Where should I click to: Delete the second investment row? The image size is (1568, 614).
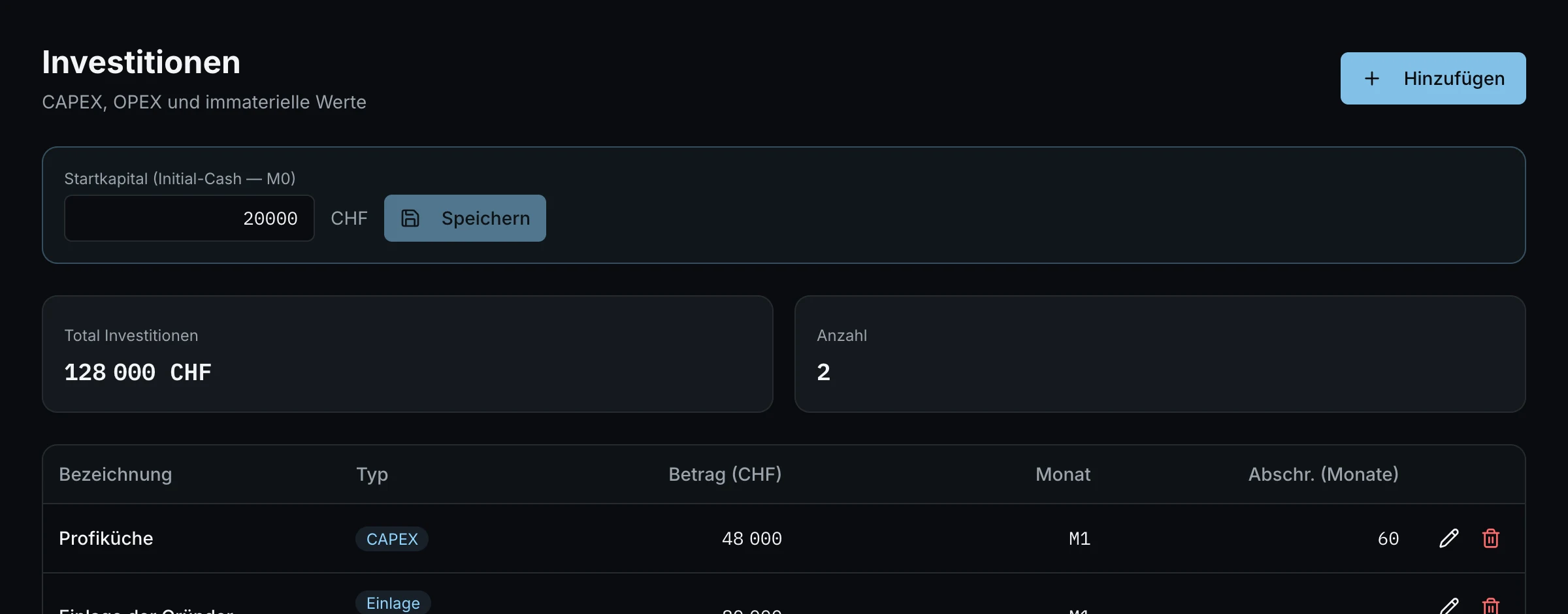[x=1491, y=606]
